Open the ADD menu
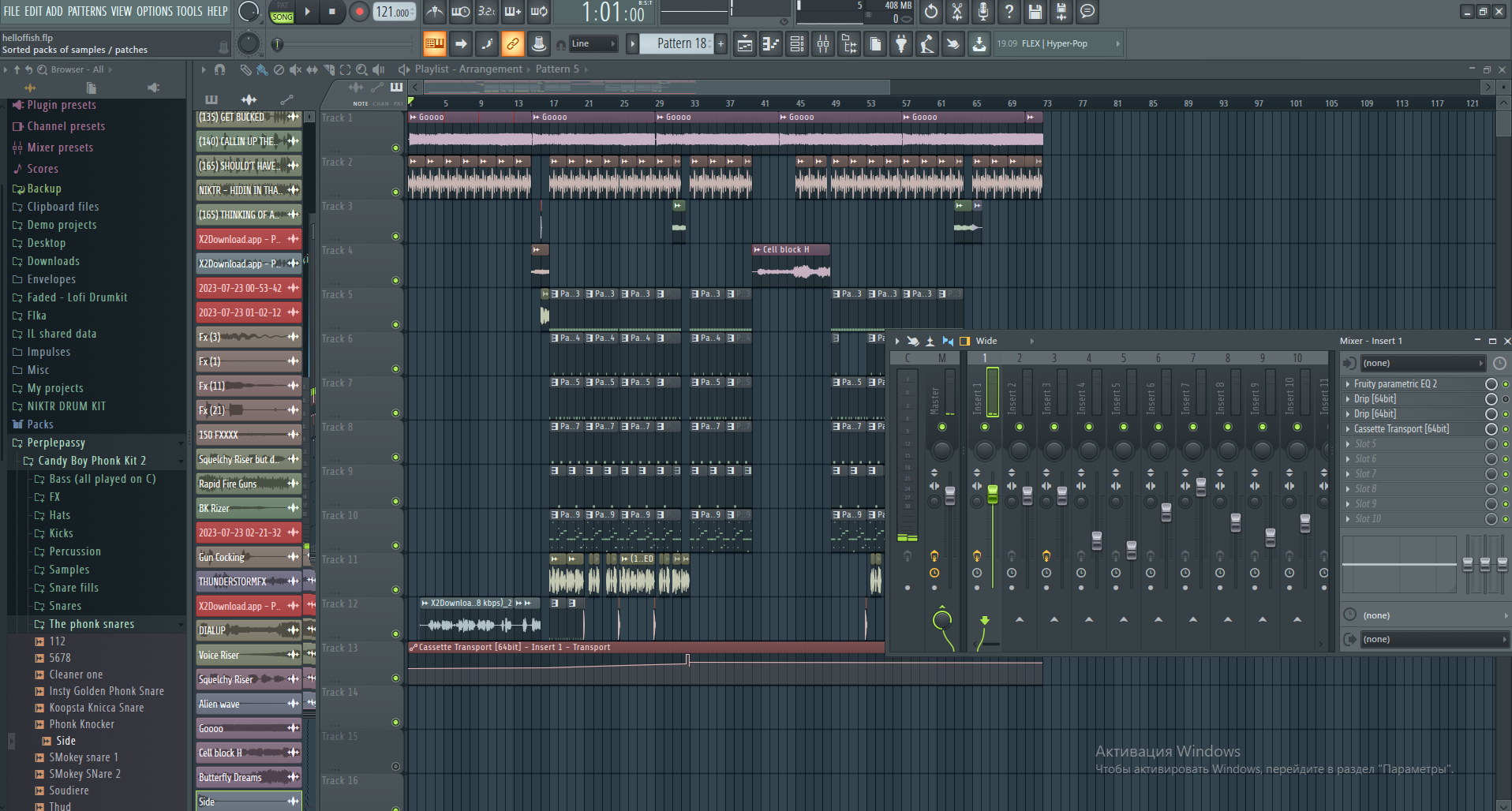 point(54,11)
